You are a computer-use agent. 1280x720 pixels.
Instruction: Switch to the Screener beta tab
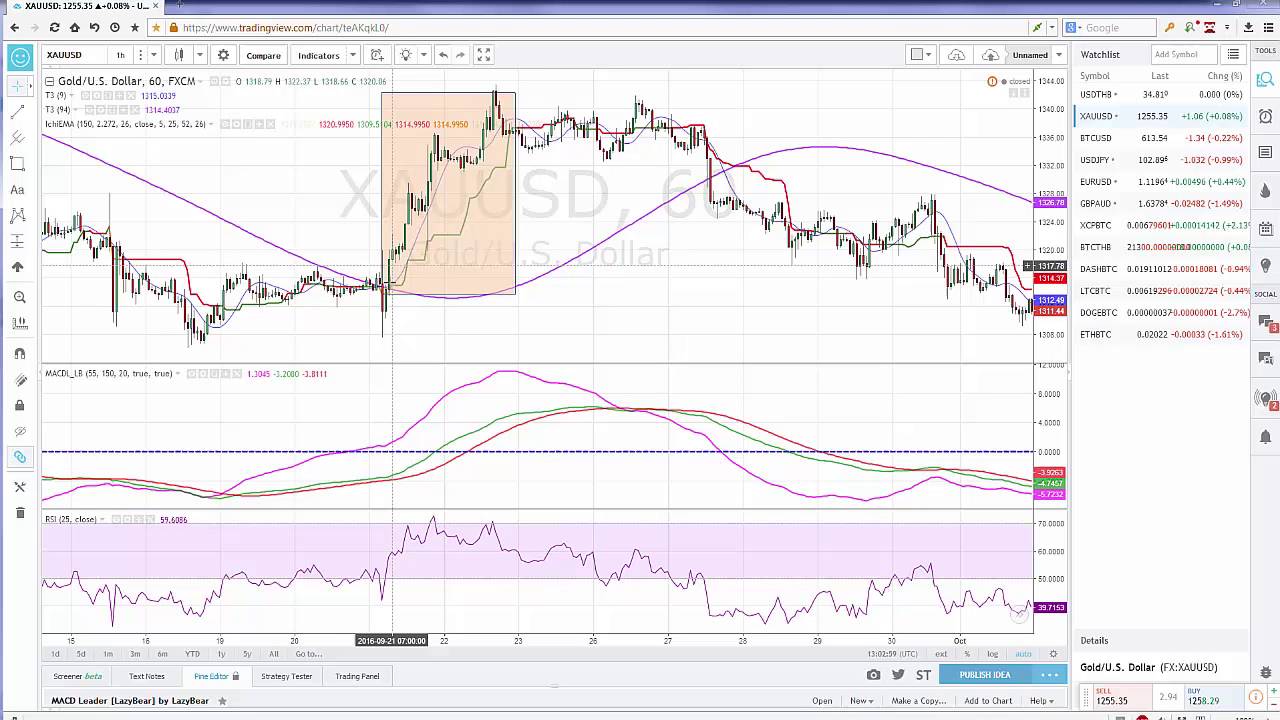pyautogui.click(x=78, y=676)
